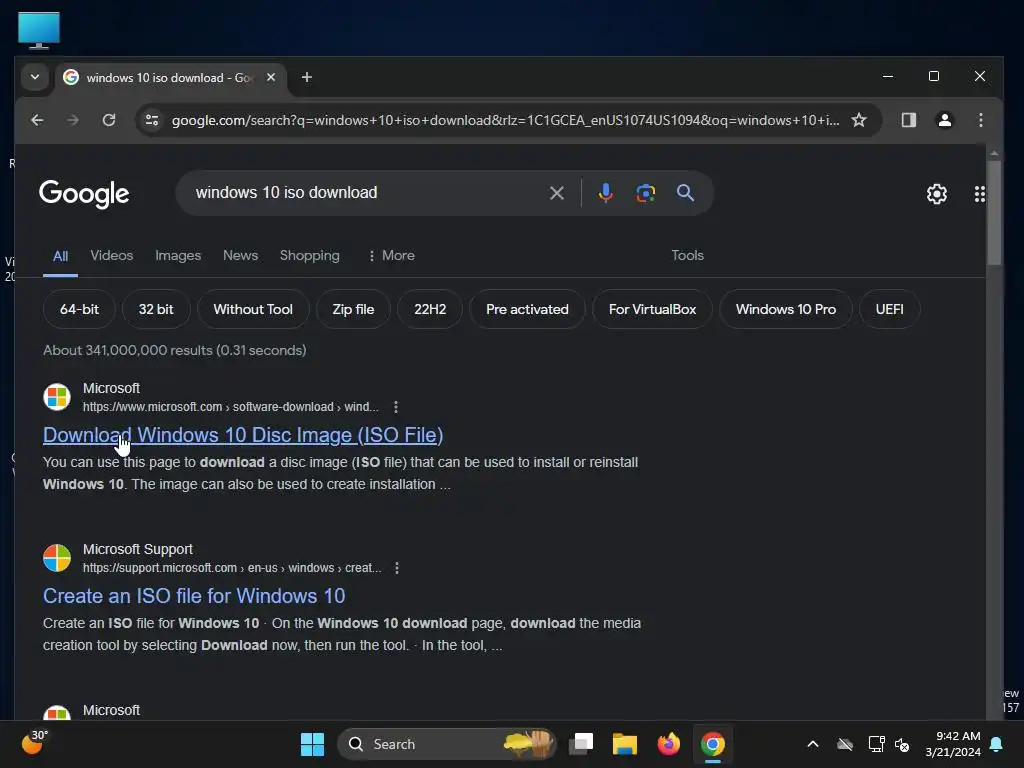Viewport: 1024px width, 768px height.
Task: Click the magnifier search button
Action: click(x=685, y=193)
